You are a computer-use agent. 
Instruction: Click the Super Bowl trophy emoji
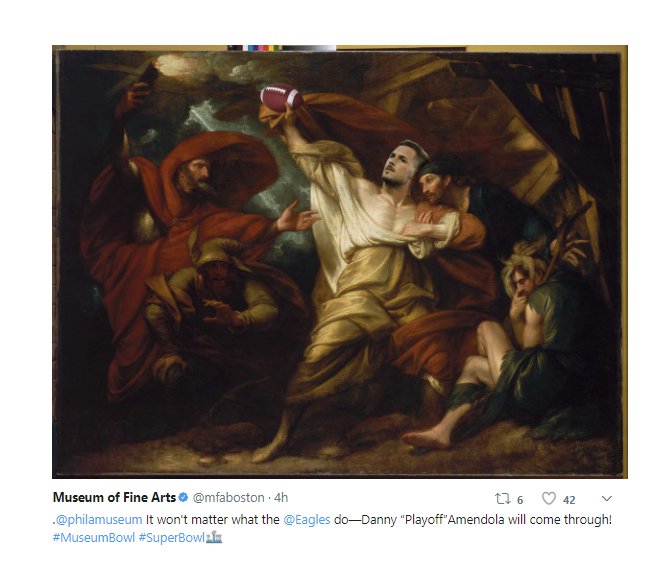[x=214, y=537]
